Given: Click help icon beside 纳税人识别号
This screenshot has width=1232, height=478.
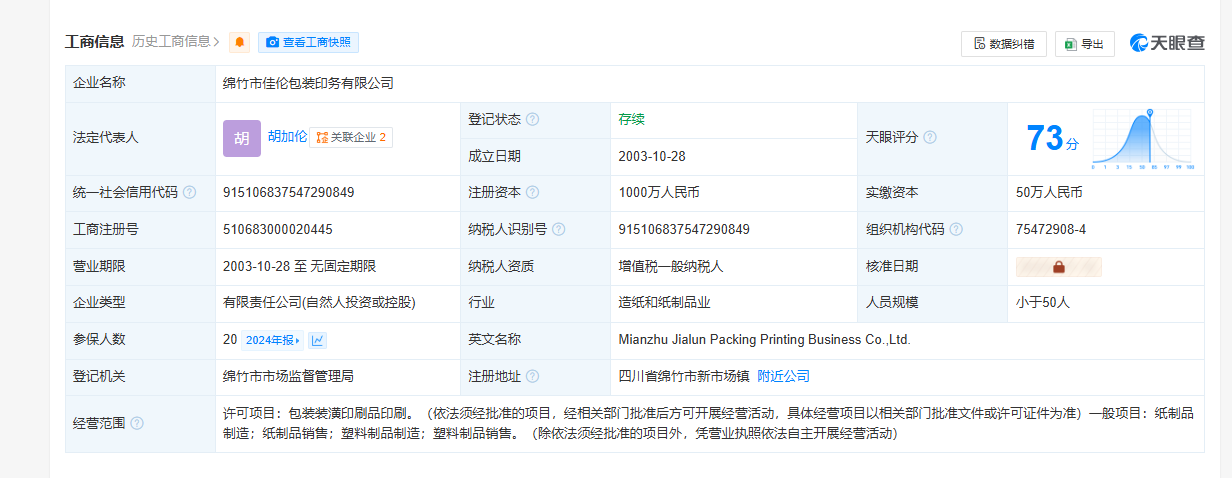Looking at the screenshot, I should tap(558, 229).
